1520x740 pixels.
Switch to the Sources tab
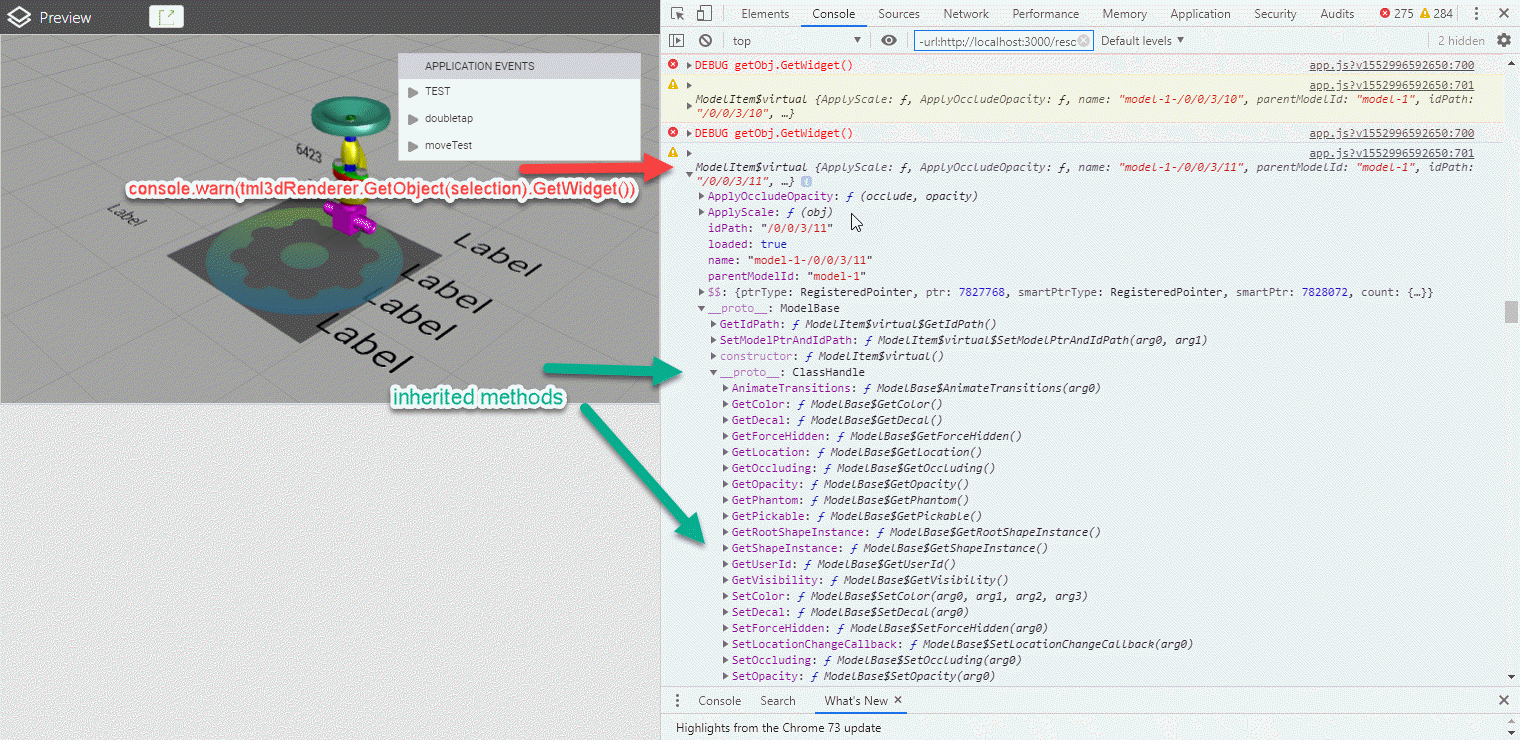pos(898,14)
